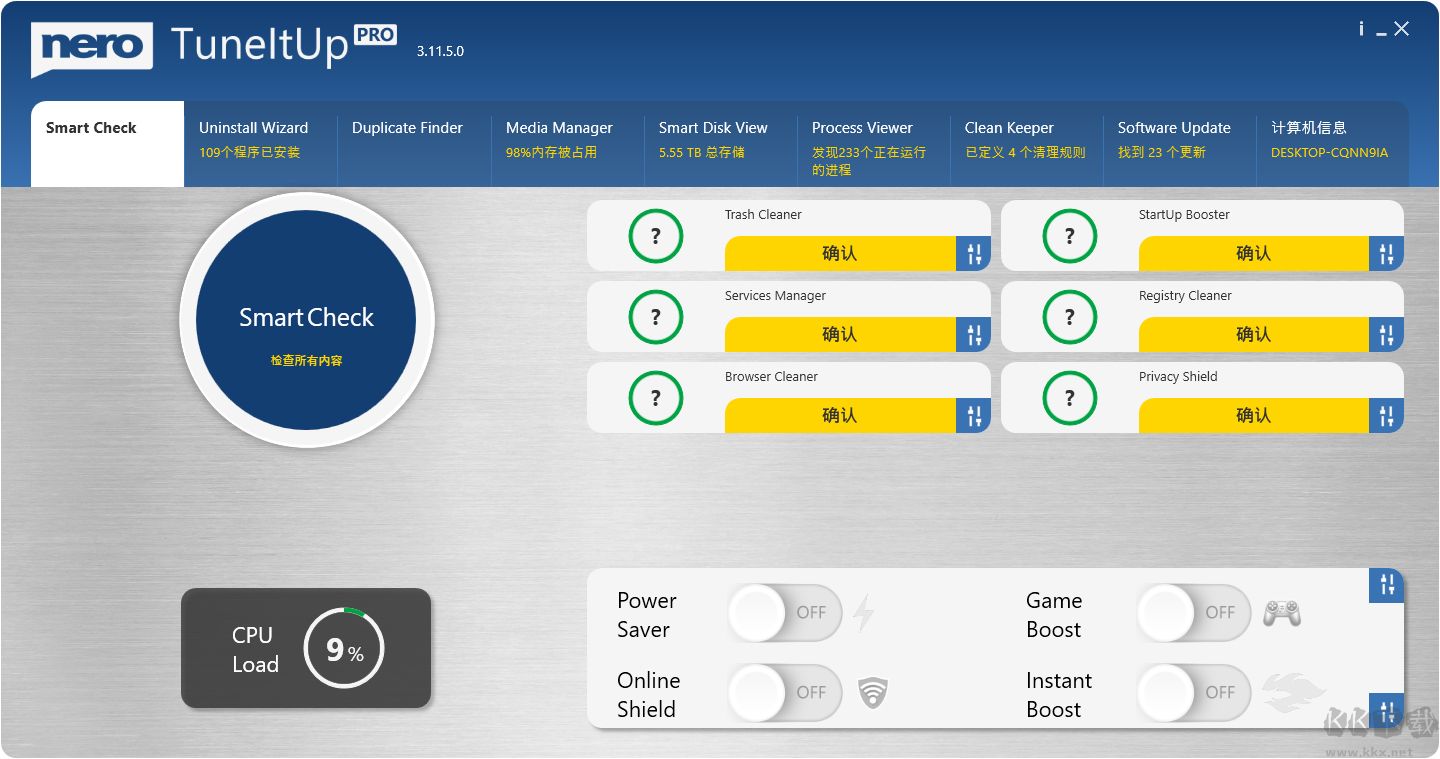Click the Trash Cleaner question mark status icon

[x=656, y=236]
